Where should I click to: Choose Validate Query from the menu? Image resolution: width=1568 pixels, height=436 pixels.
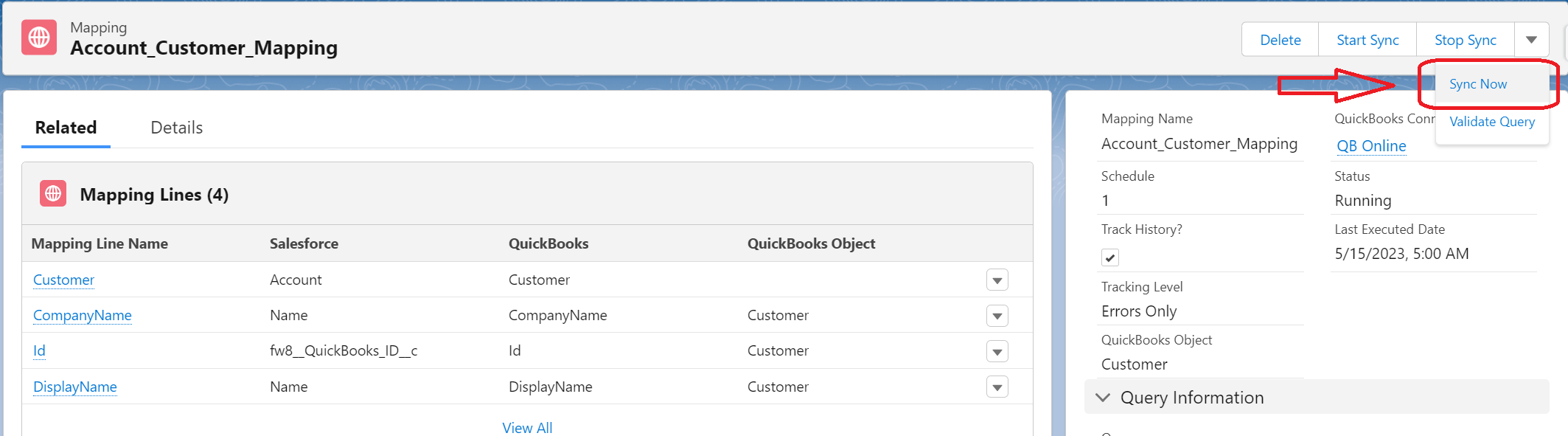click(1491, 122)
